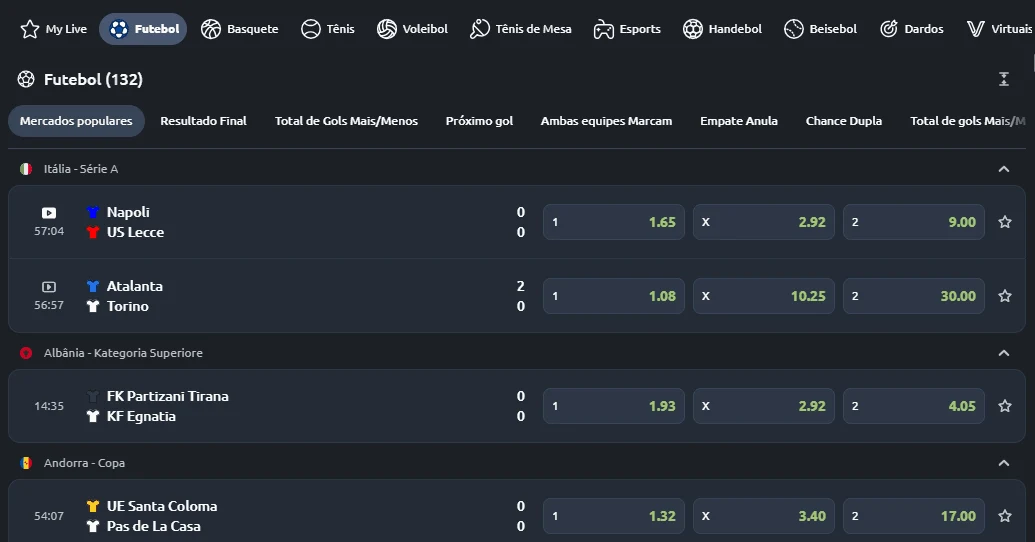Open Handebol ball icon
The image size is (1035, 542).
(x=692, y=29)
